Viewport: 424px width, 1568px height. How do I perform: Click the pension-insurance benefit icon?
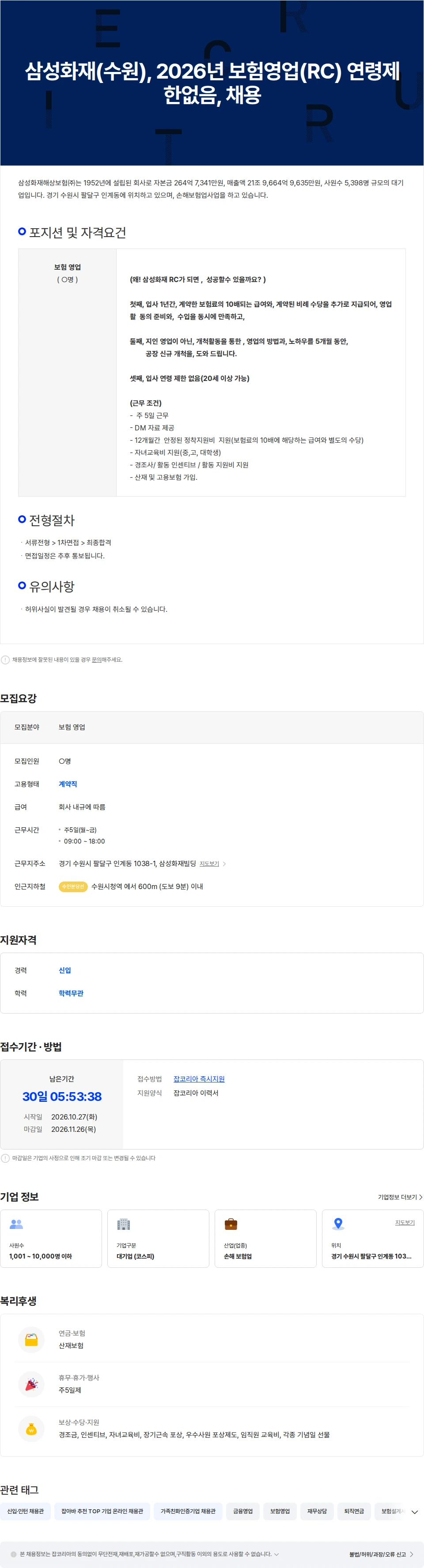32,1339
